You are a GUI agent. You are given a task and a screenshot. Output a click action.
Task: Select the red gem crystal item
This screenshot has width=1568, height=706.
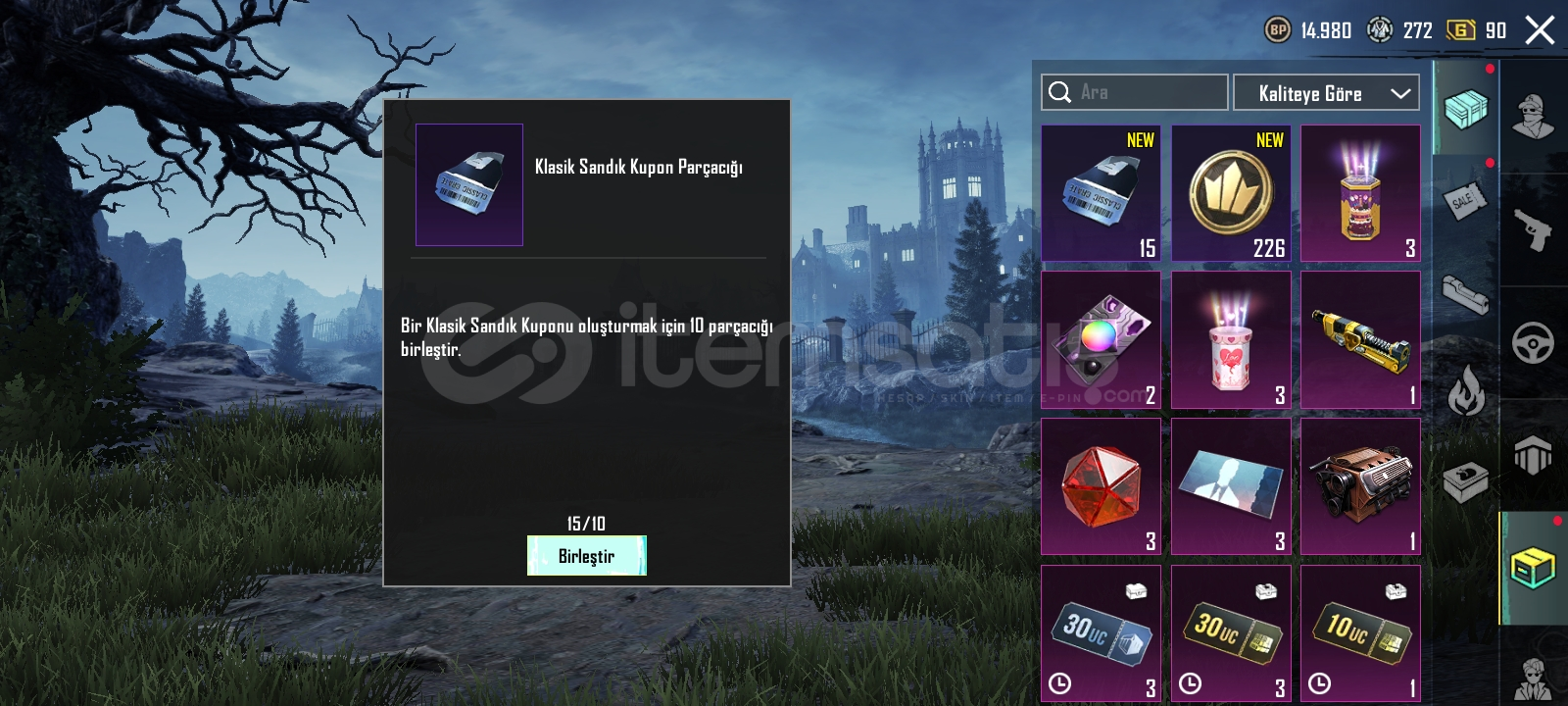(x=1101, y=486)
